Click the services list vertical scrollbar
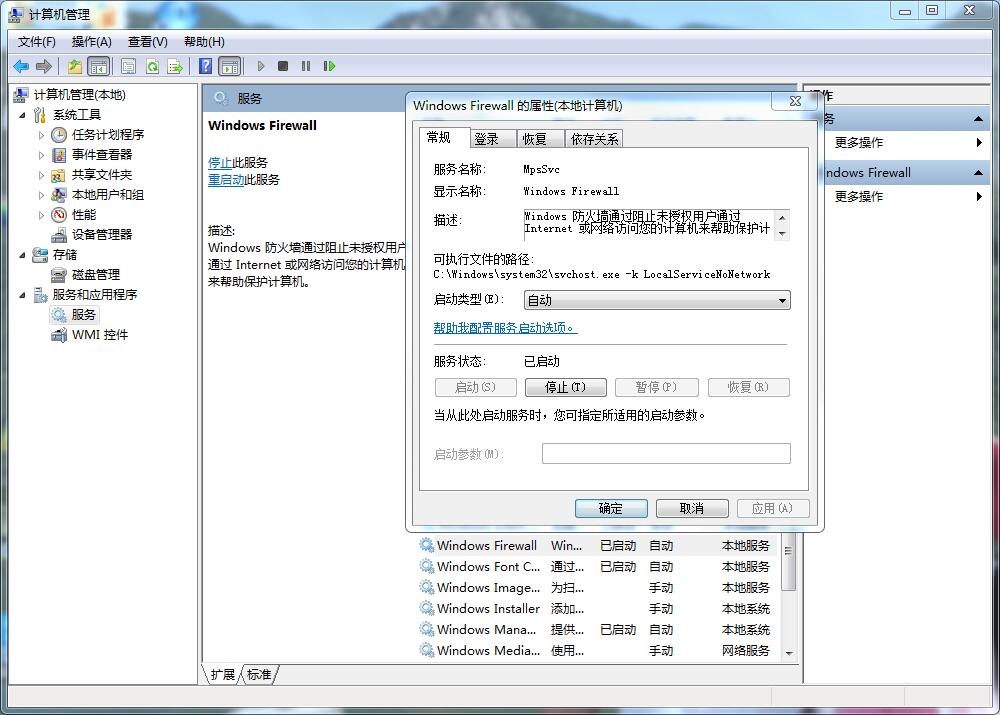The width and height of the screenshot is (1000, 715). tap(789, 600)
